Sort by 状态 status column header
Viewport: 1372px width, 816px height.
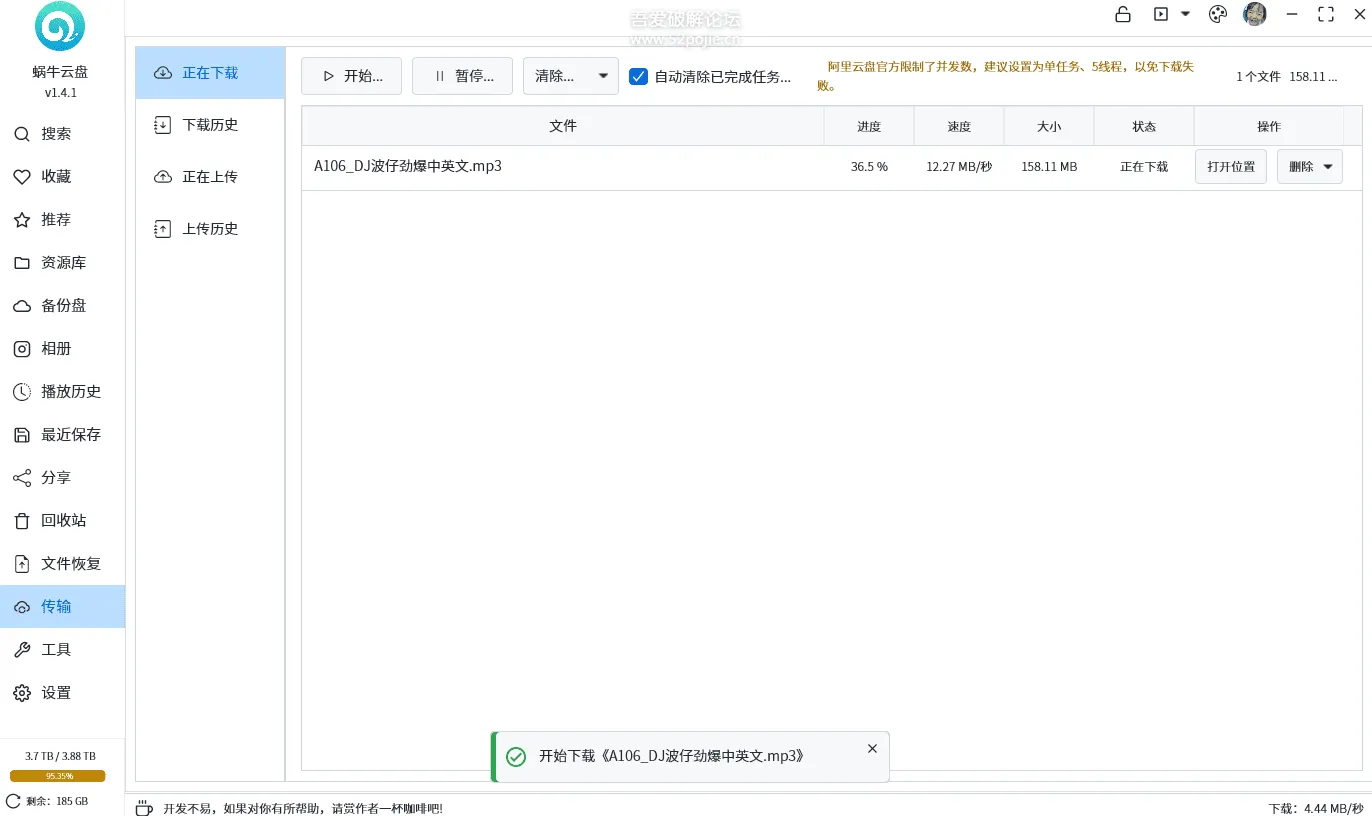1144,127
